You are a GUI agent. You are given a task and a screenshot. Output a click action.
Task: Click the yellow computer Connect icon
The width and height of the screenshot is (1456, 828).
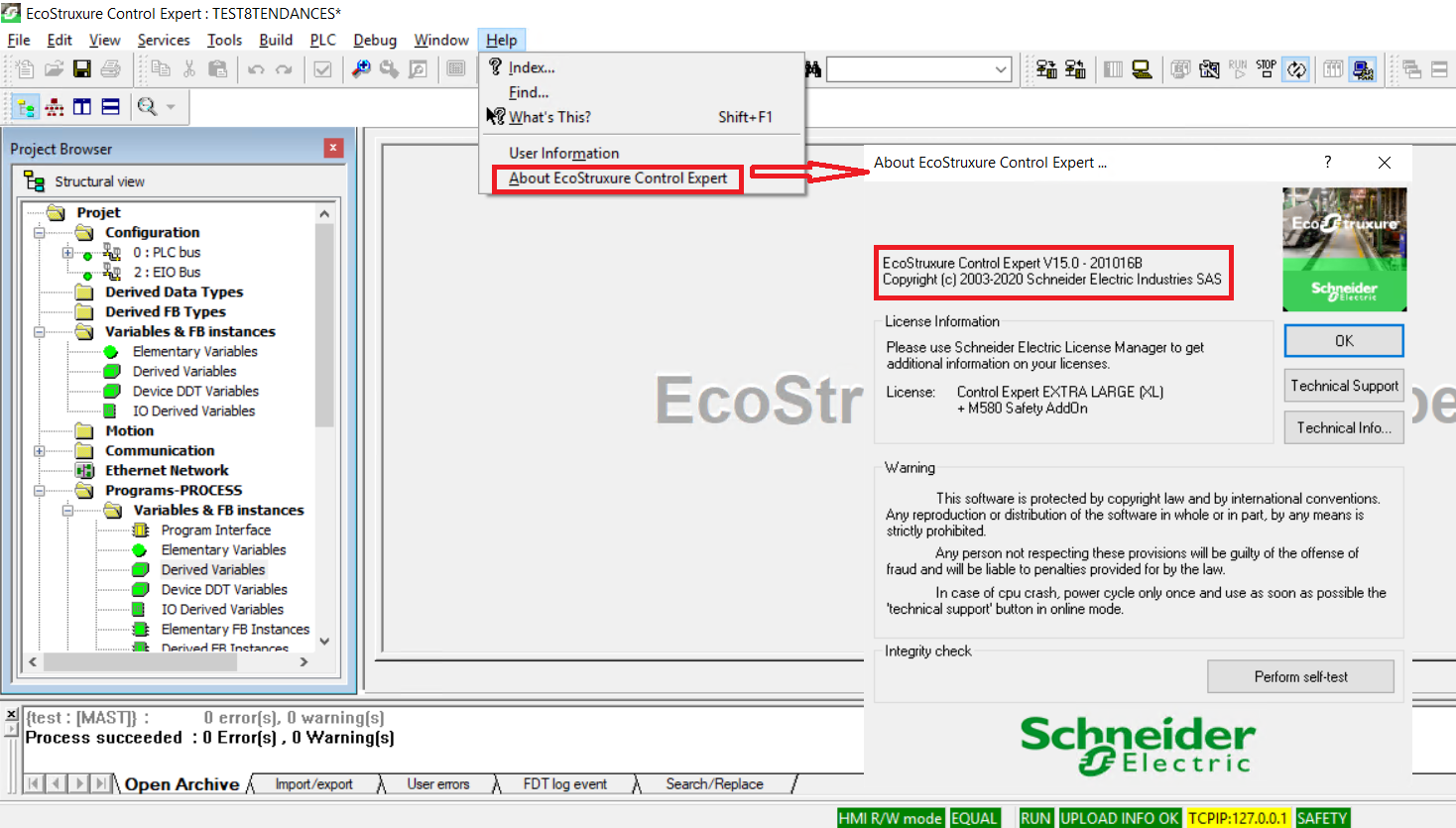[1142, 68]
